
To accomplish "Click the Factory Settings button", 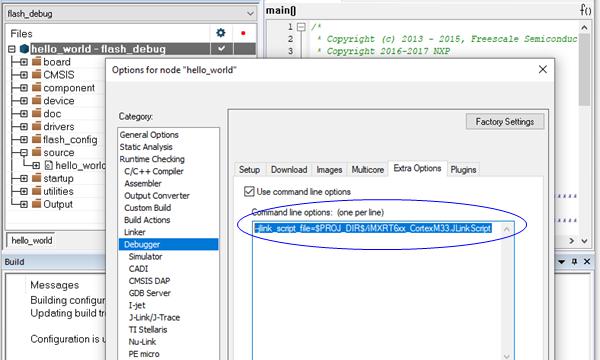I will coord(505,122).
